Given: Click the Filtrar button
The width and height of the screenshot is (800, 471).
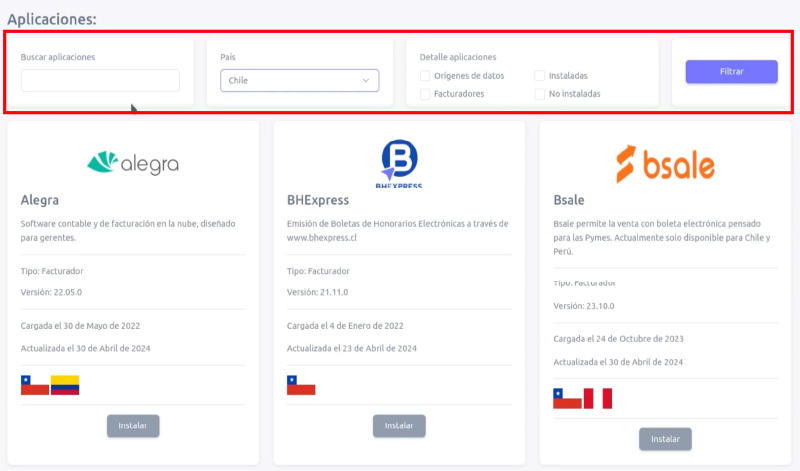Looking at the screenshot, I should click(x=731, y=71).
